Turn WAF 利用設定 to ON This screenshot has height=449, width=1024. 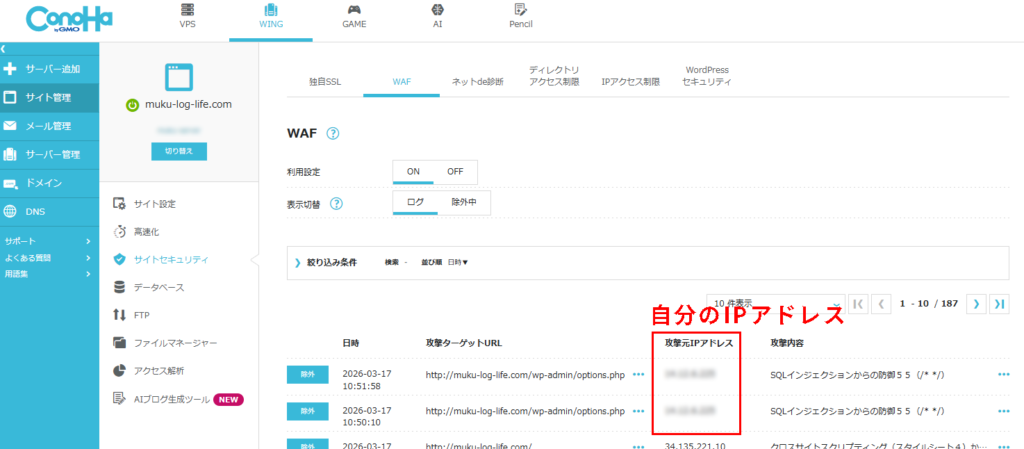[x=413, y=171]
